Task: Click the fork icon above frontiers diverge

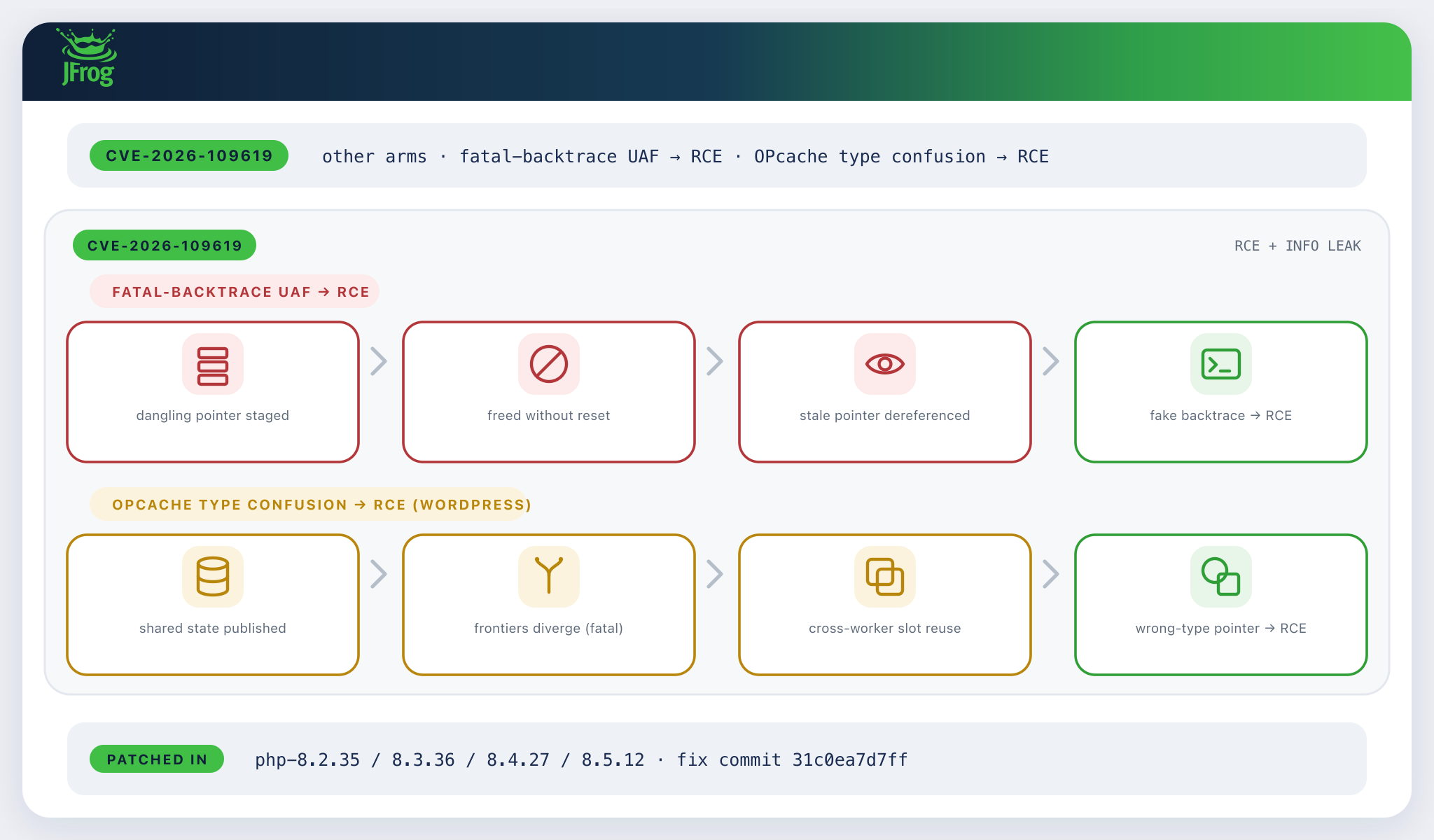Action: (549, 577)
